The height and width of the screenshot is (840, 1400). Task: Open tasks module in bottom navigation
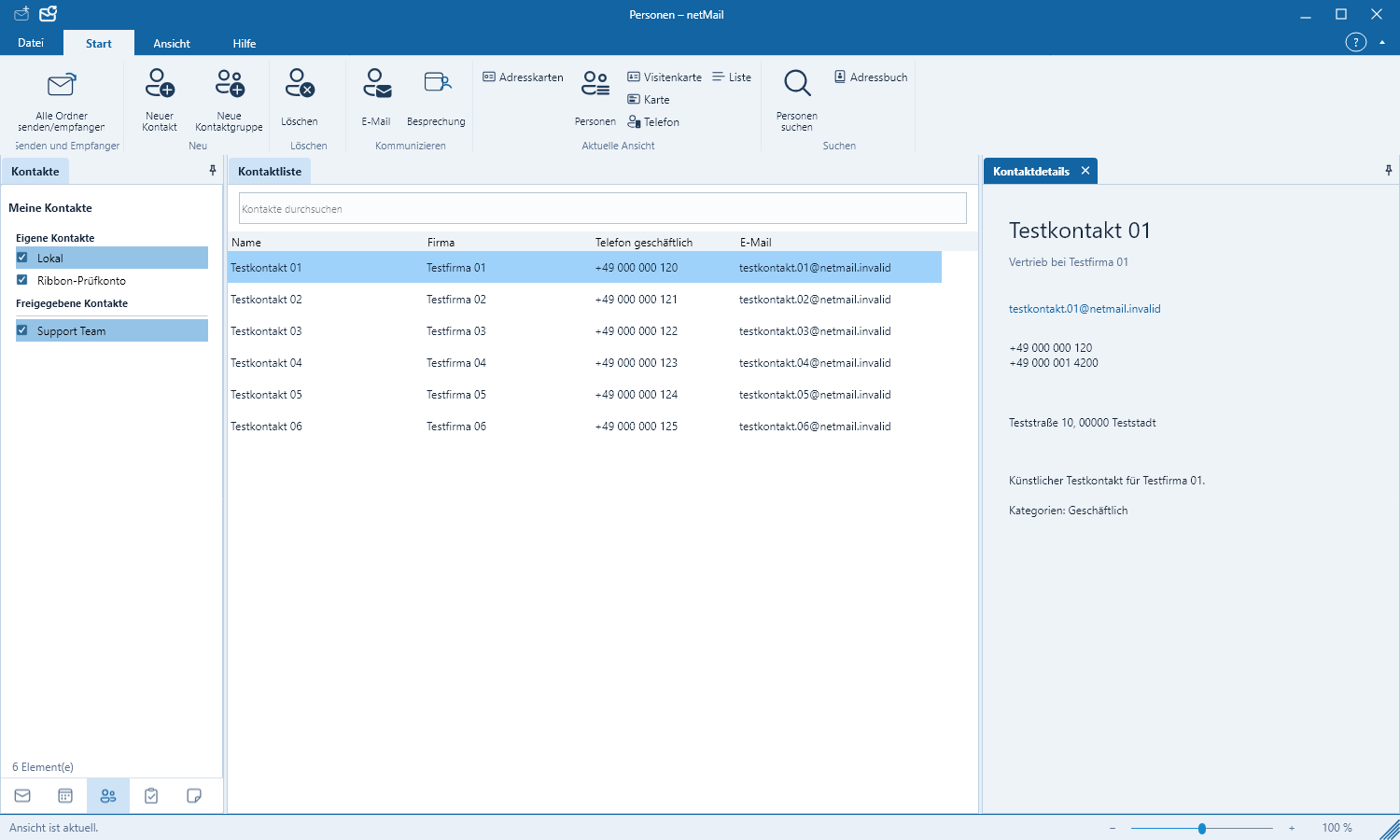151,796
